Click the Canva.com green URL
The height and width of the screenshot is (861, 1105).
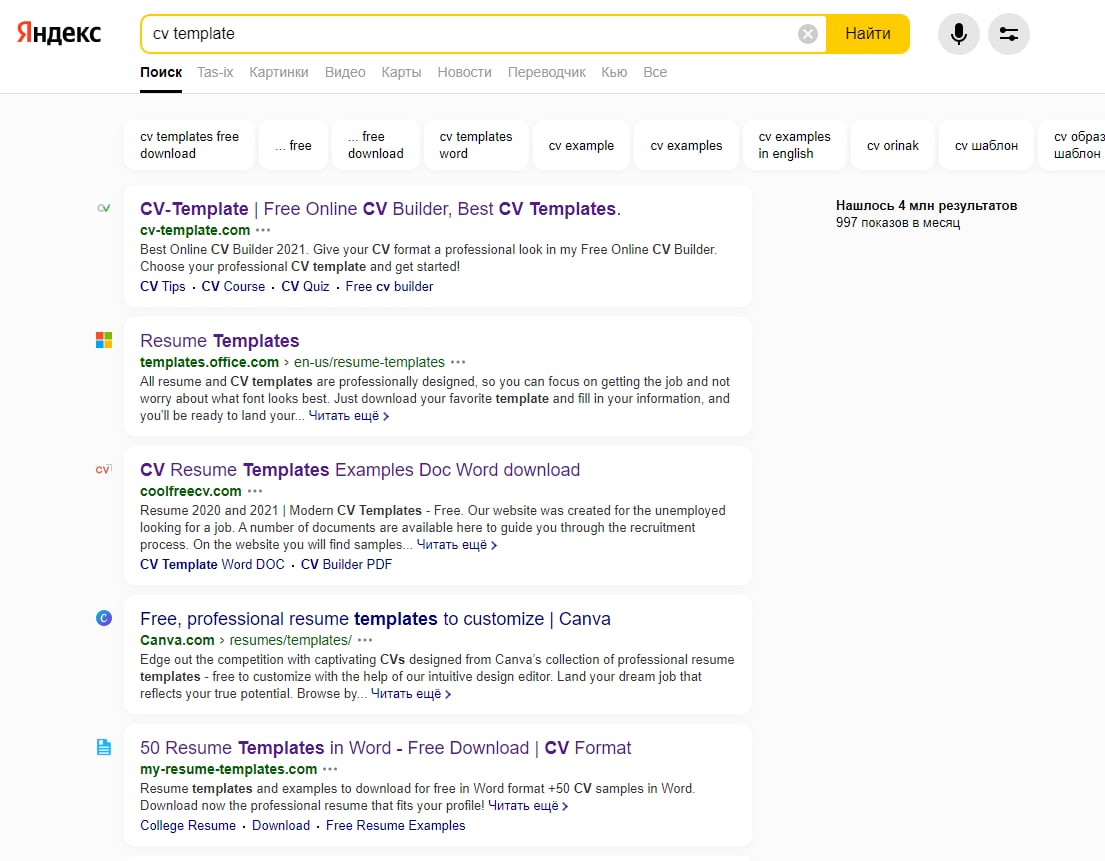click(177, 640)
